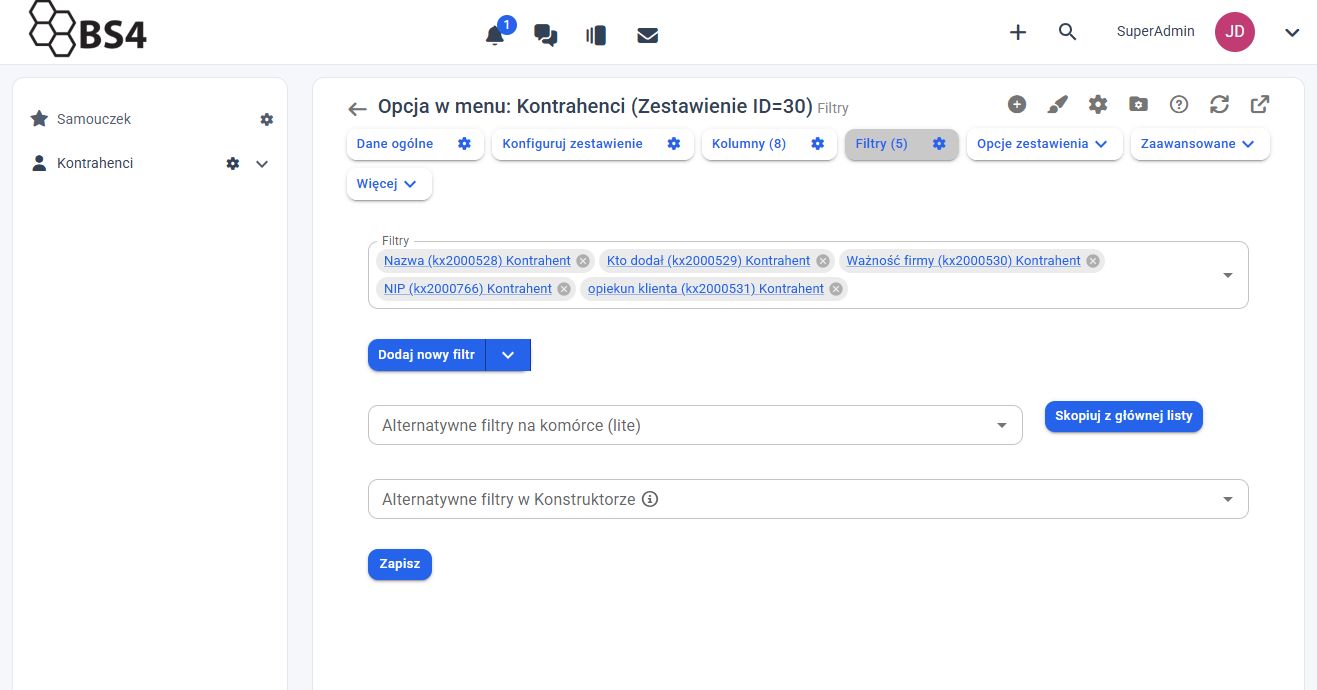
Task: Click the refresh icon
Action: pyautogui.click(x=1219, y=104)
